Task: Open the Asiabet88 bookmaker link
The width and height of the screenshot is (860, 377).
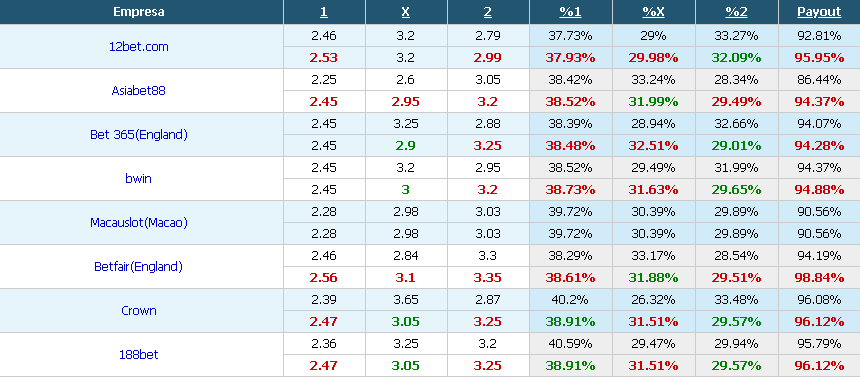Action: tap(138, 91)
